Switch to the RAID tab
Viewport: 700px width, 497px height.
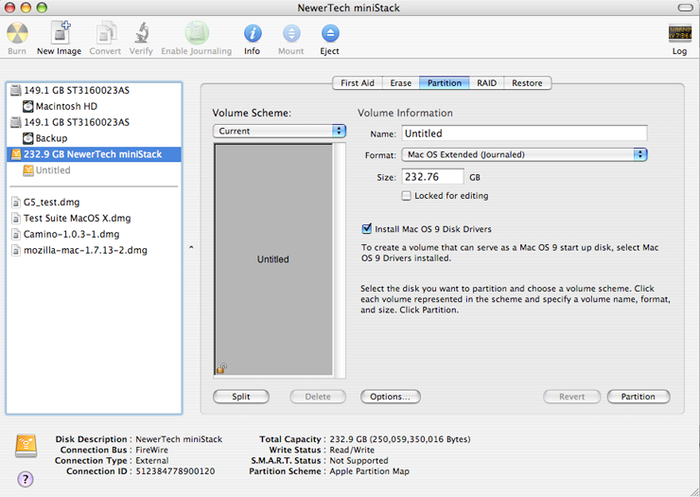487,83
